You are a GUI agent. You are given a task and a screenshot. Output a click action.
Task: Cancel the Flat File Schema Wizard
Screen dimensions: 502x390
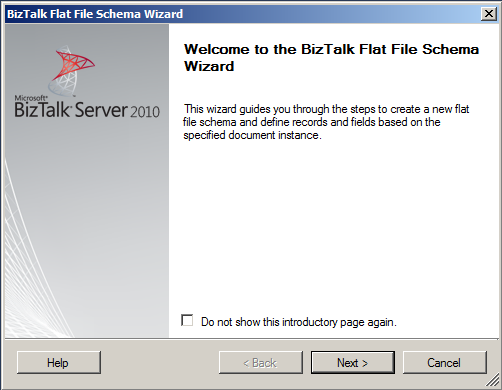point(444,362)
